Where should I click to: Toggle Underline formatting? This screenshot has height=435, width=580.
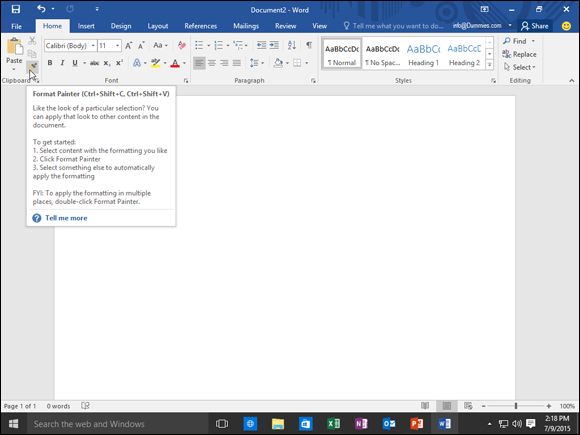(75, 63)
